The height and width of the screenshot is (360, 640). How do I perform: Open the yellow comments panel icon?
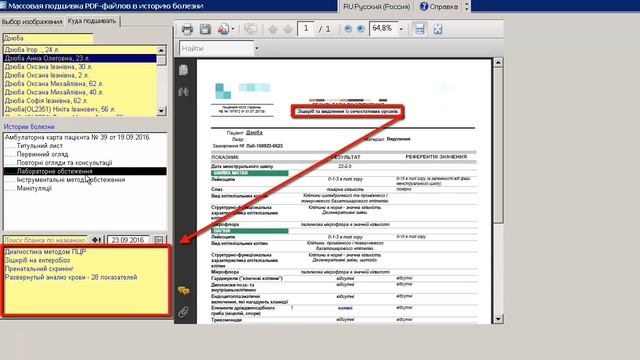click(184, 291)
